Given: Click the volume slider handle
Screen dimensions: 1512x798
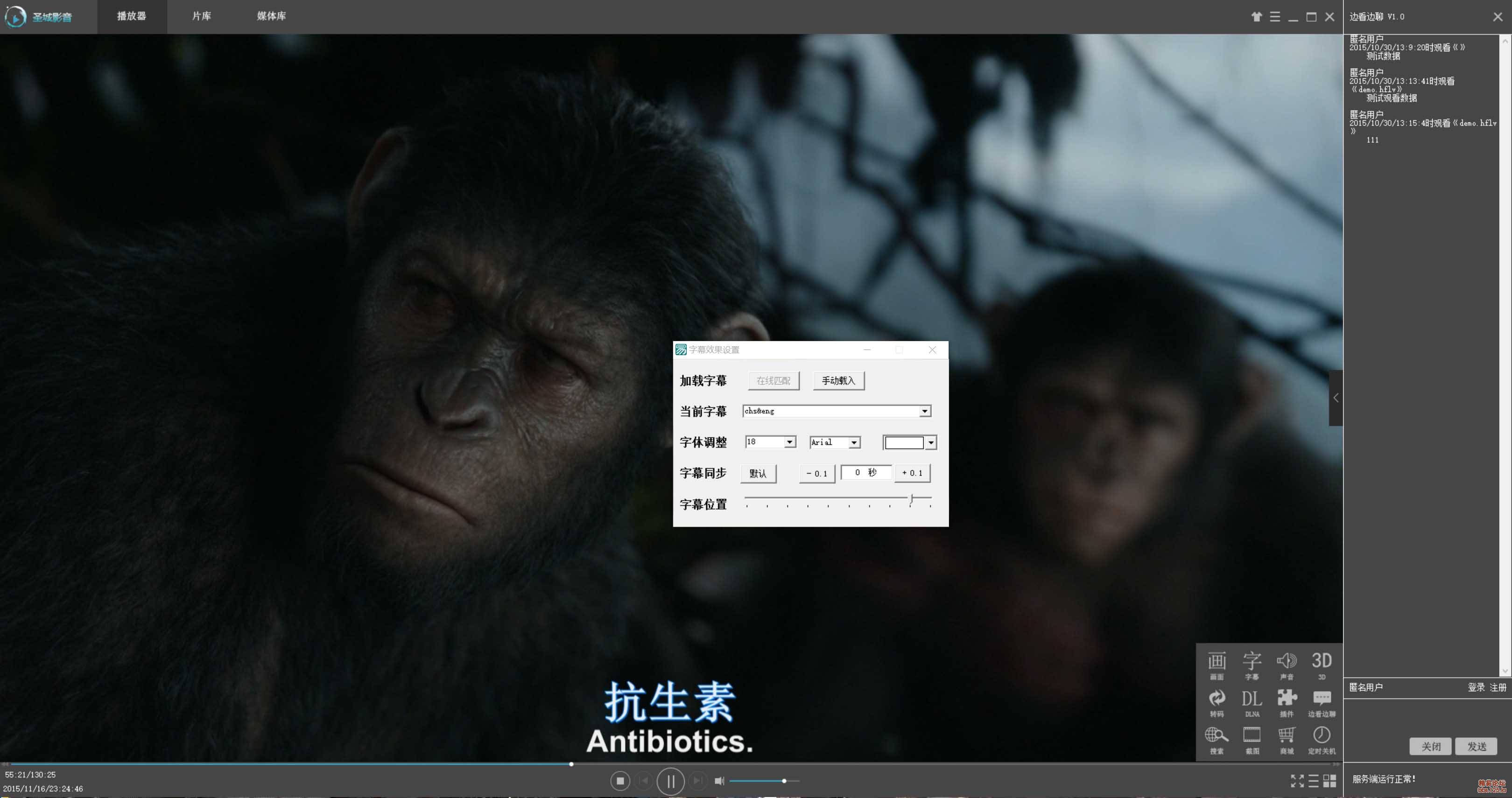Looking at the screenshot, I should click(x=784, y=781).
